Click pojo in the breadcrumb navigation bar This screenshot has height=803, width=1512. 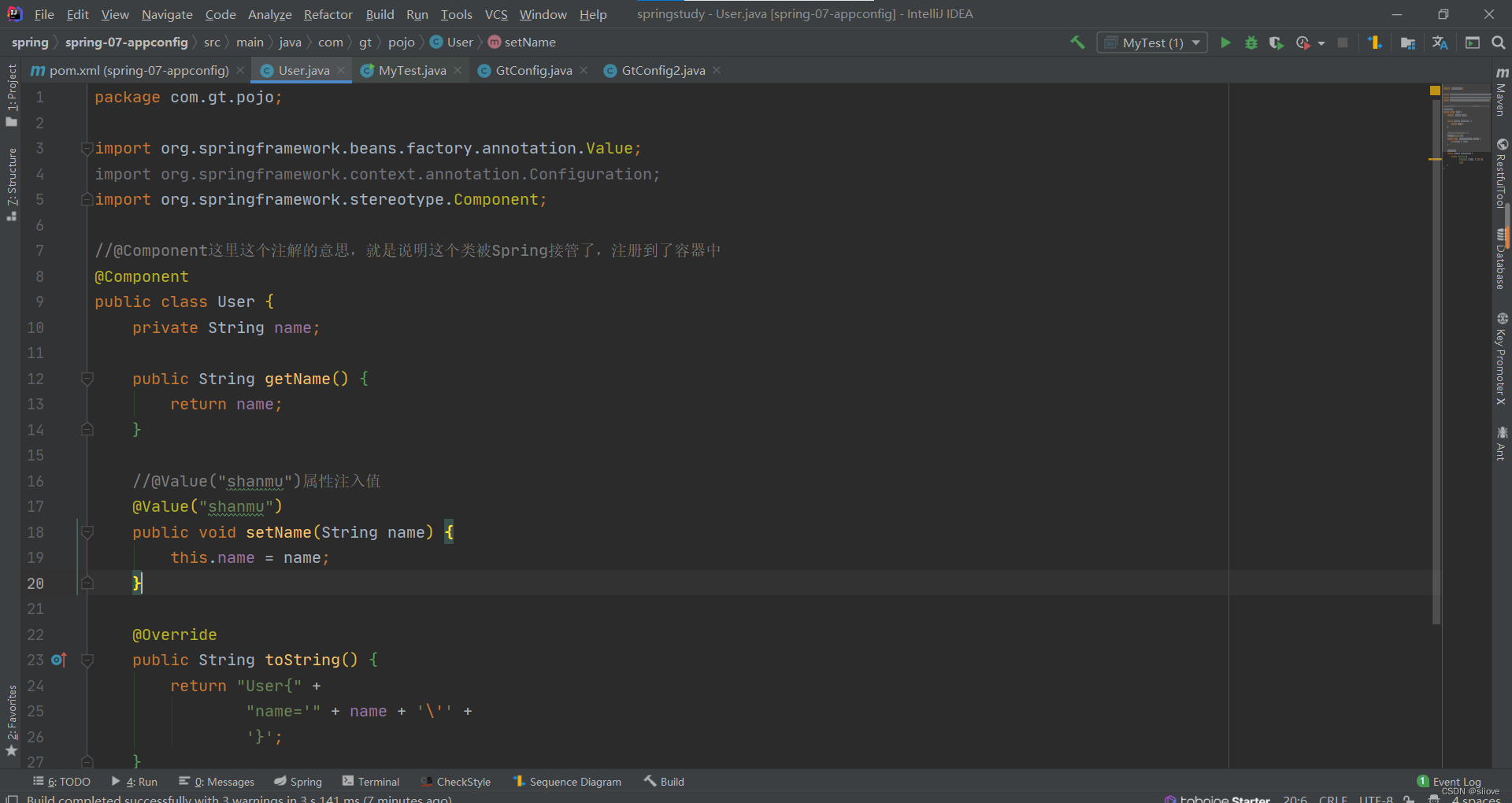click(402, 42)
